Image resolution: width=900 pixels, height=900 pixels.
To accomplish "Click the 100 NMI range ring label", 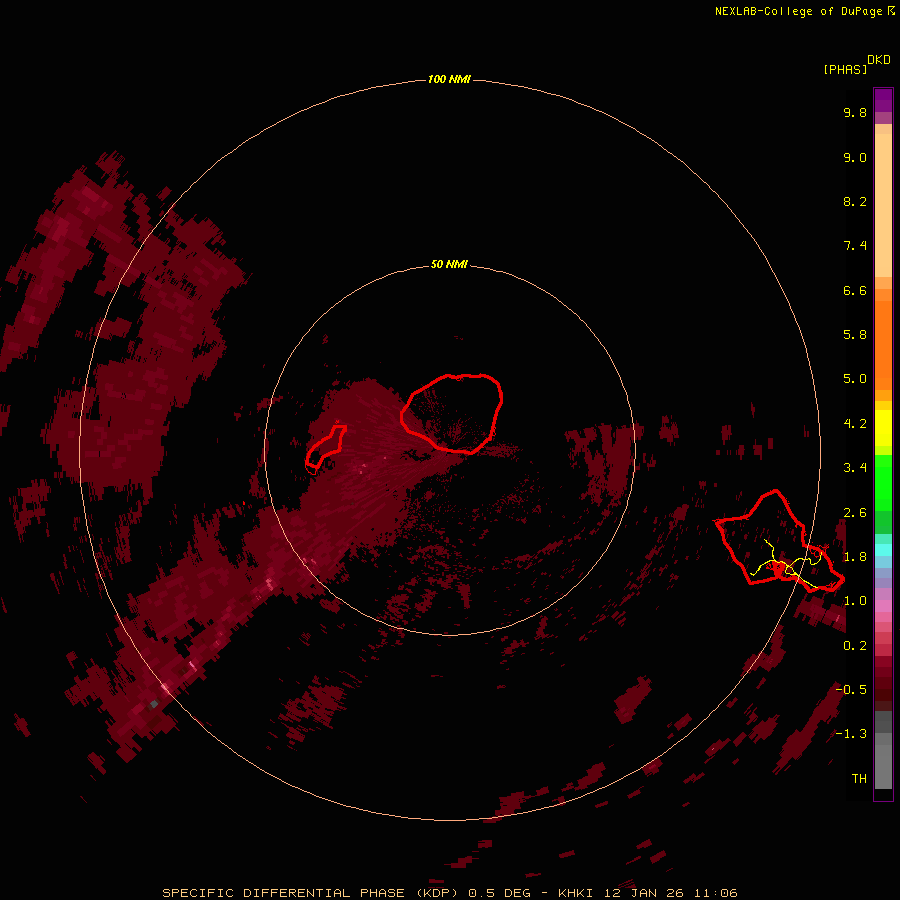I will coord(449,79).
